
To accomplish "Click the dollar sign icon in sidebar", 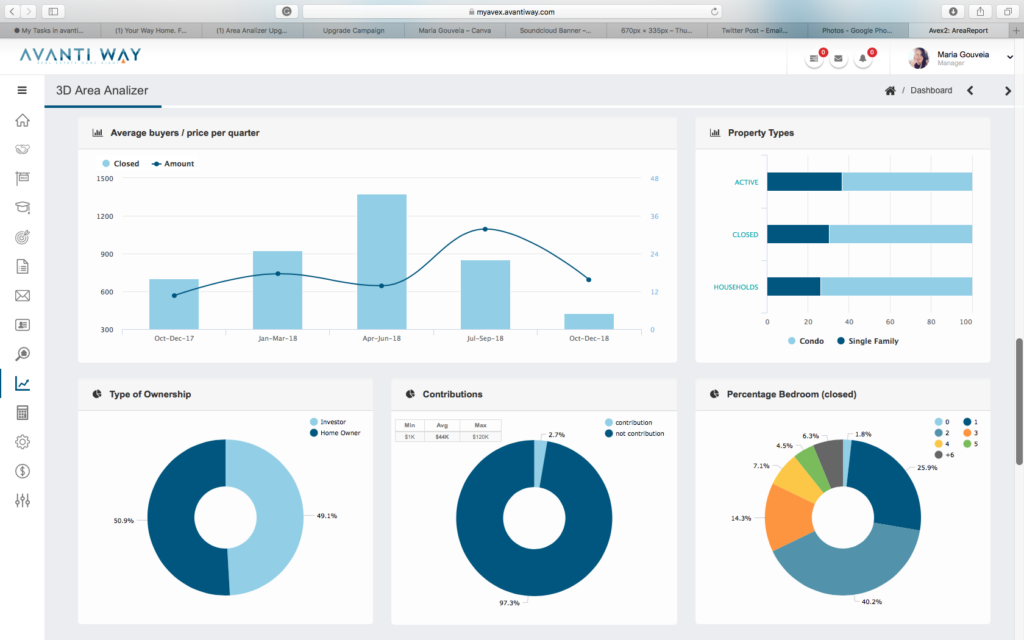I will pos(22,471).
